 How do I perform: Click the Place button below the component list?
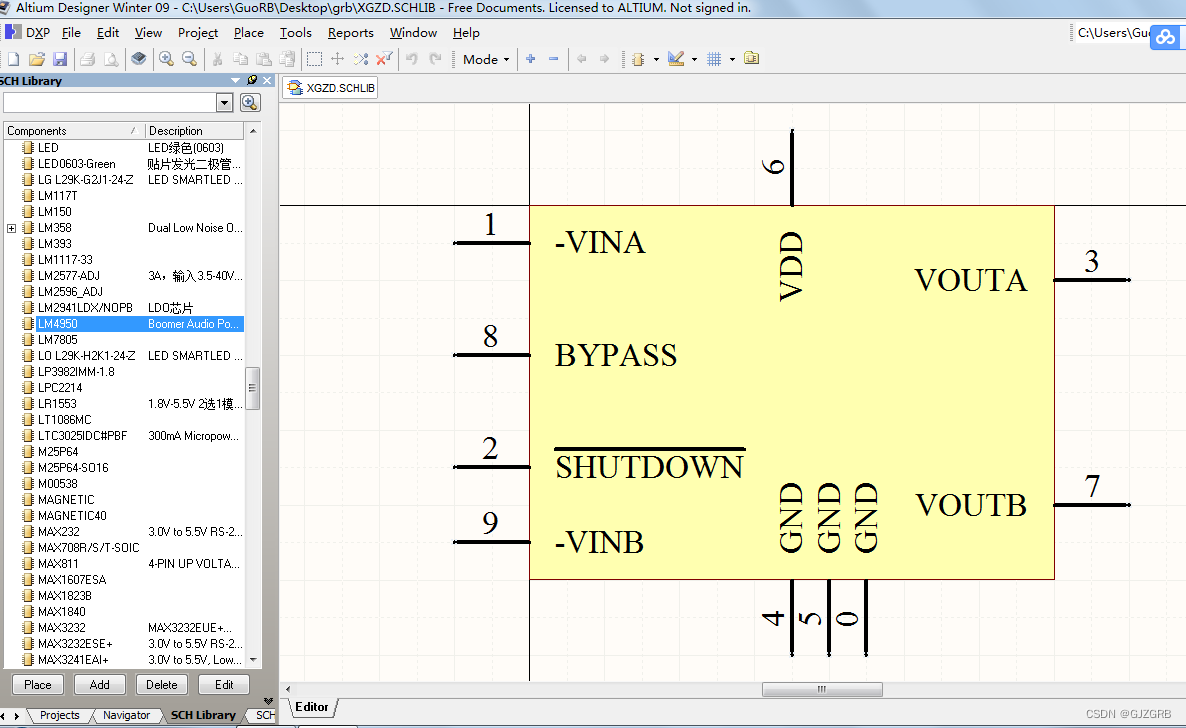click(37, 684)
